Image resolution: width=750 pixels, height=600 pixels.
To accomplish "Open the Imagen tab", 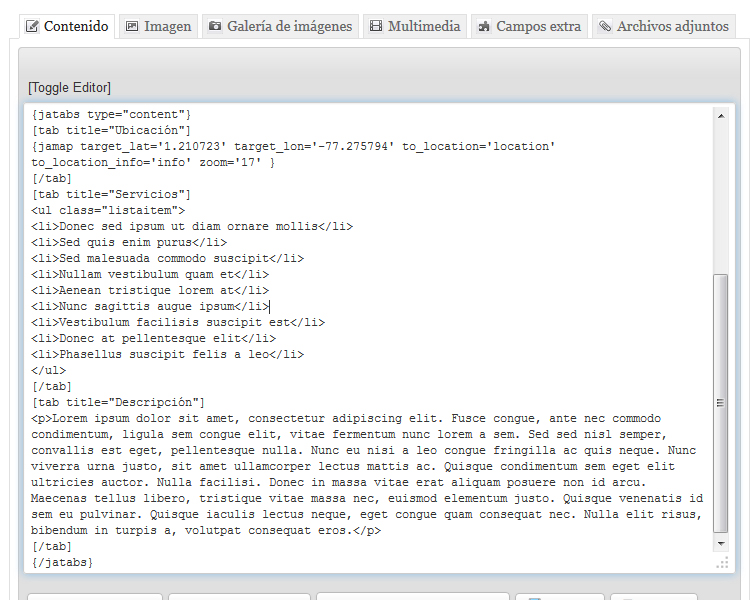I will [158, 26].
